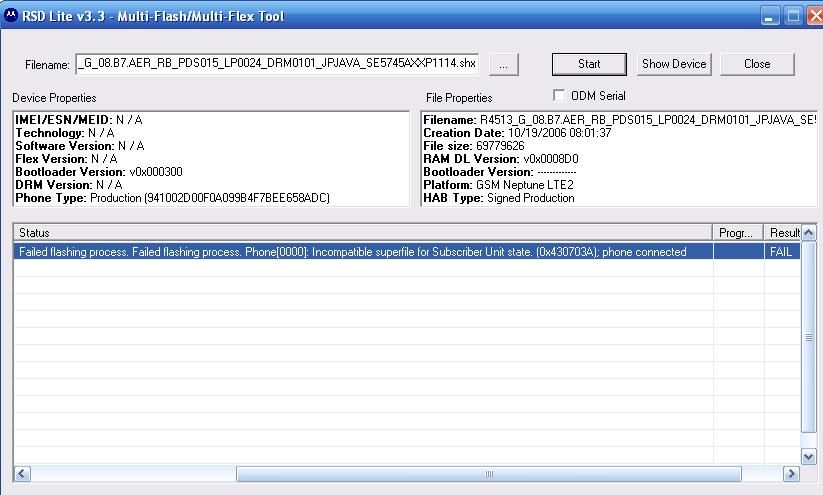Click the vertical scrollbar thumb
Screen dimensions: 823x495
click(809, 336)
